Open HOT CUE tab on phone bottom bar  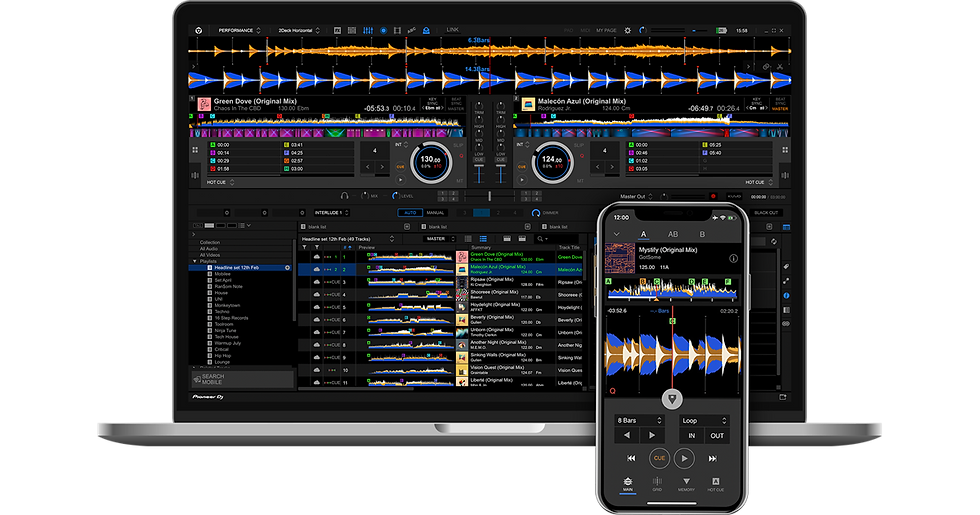point(716,484)
